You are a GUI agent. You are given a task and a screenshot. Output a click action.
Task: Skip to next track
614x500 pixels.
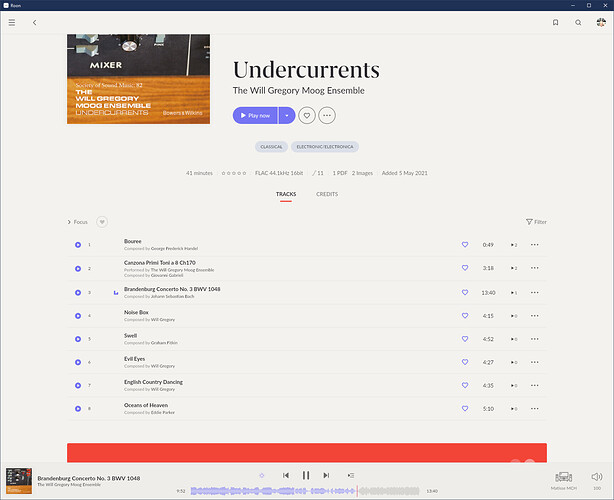[x=326, y=475]
